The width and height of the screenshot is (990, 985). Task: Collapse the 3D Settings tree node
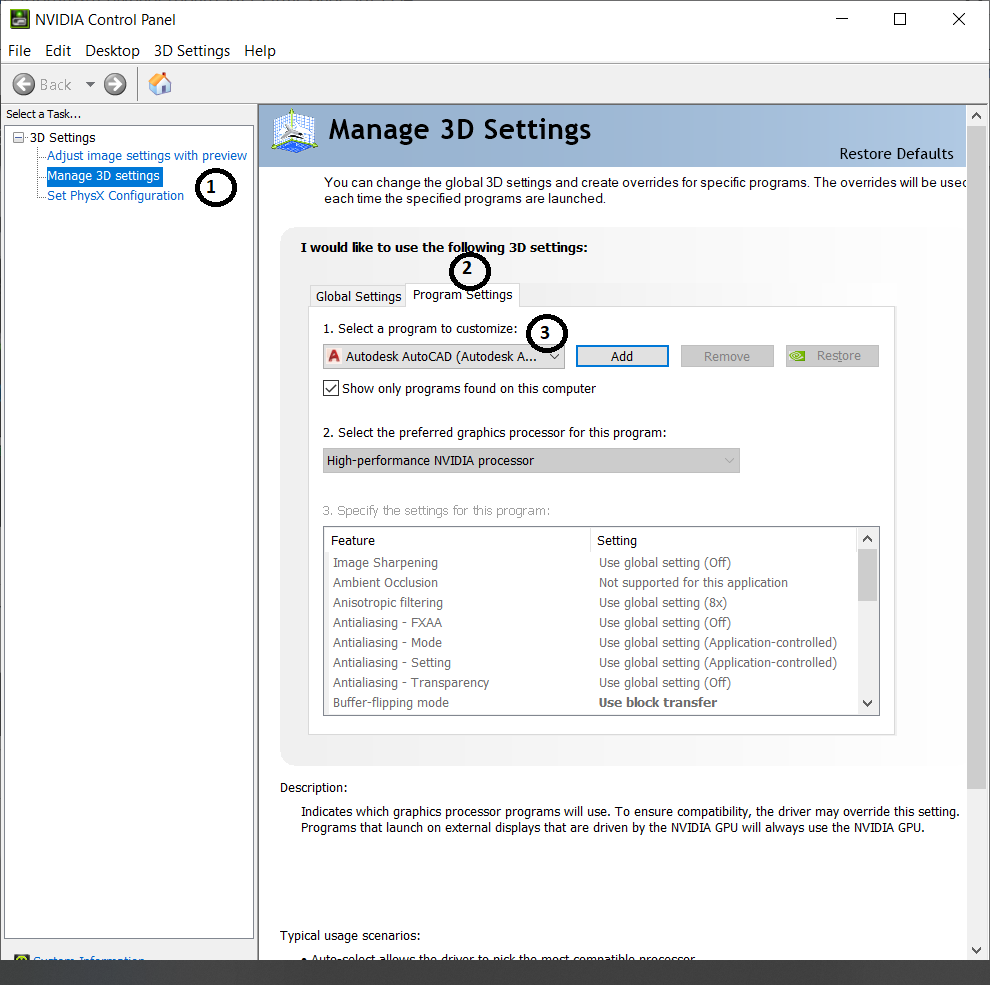click(19, 138)
